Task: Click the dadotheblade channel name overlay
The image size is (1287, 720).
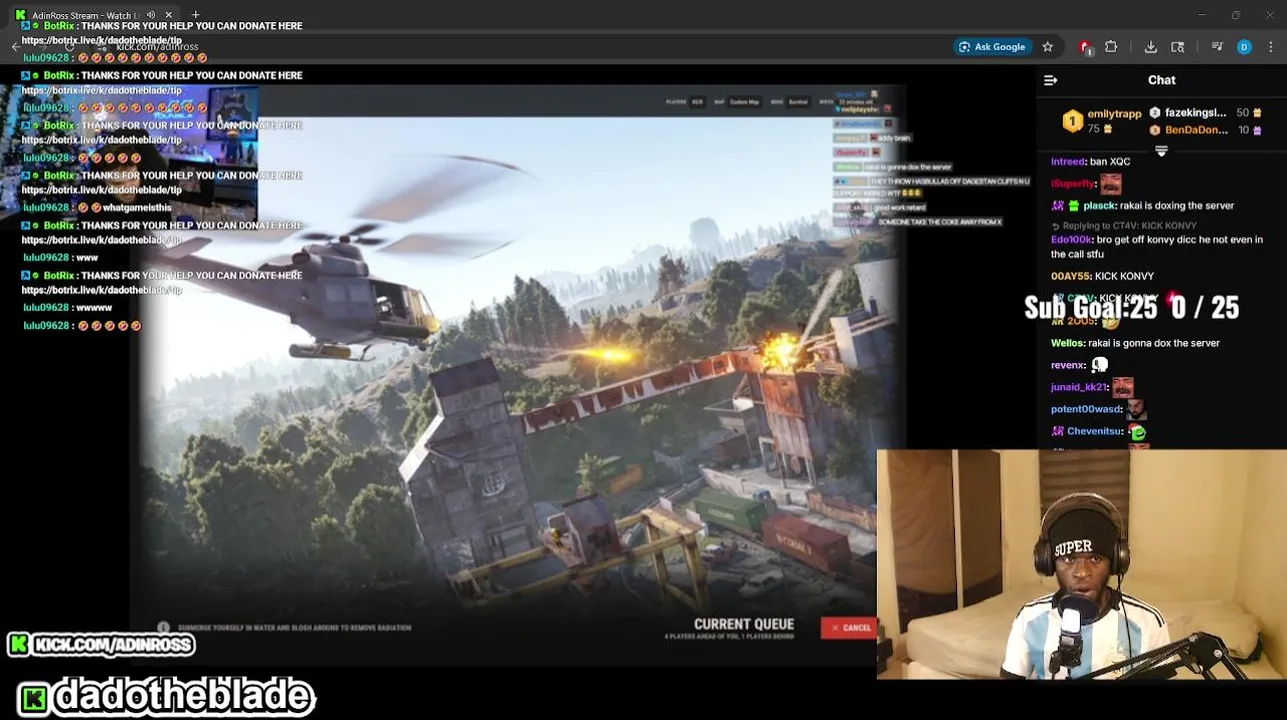Action: (167, 696)
